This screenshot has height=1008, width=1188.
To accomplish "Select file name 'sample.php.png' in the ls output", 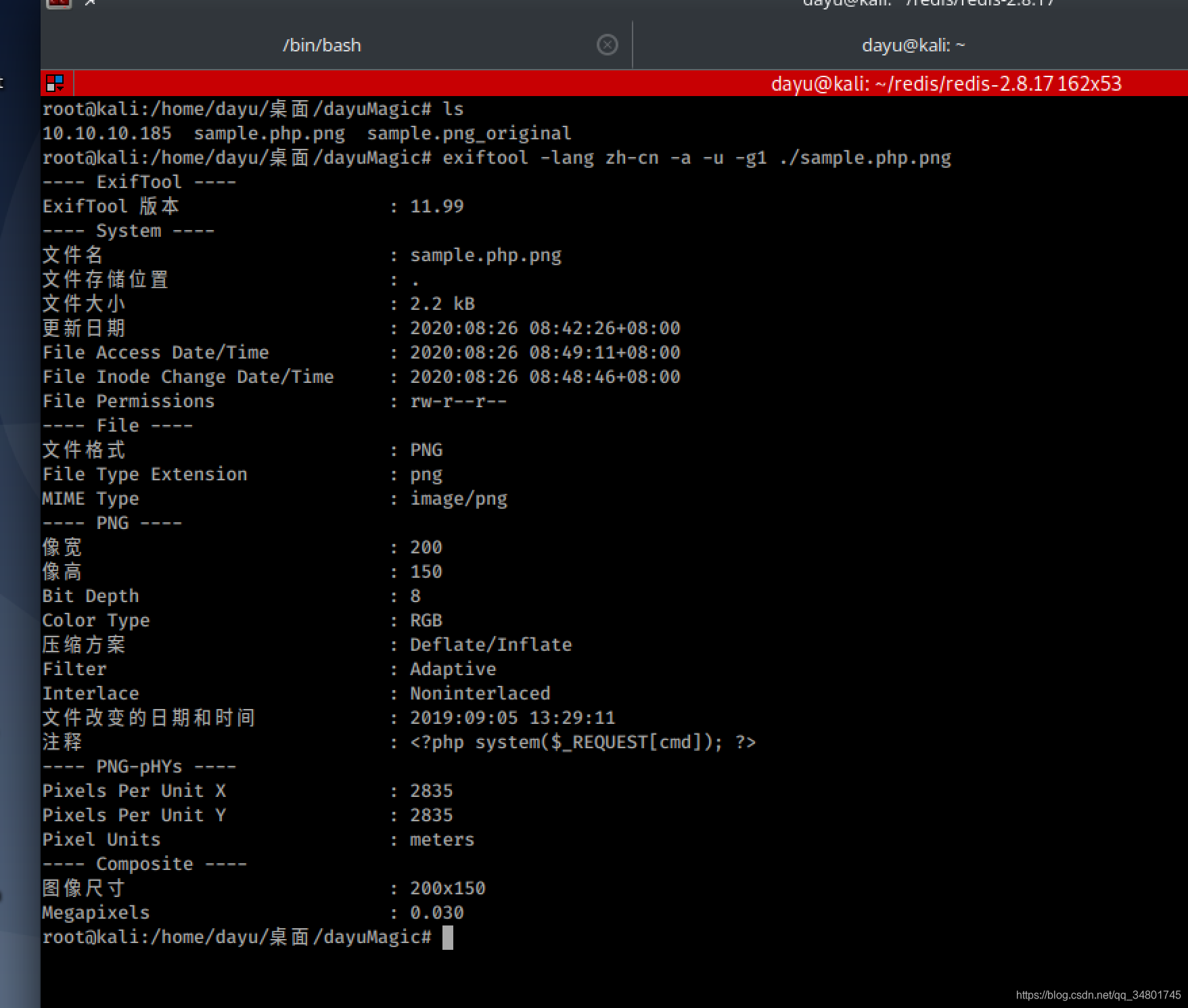I will click(269, 133).
